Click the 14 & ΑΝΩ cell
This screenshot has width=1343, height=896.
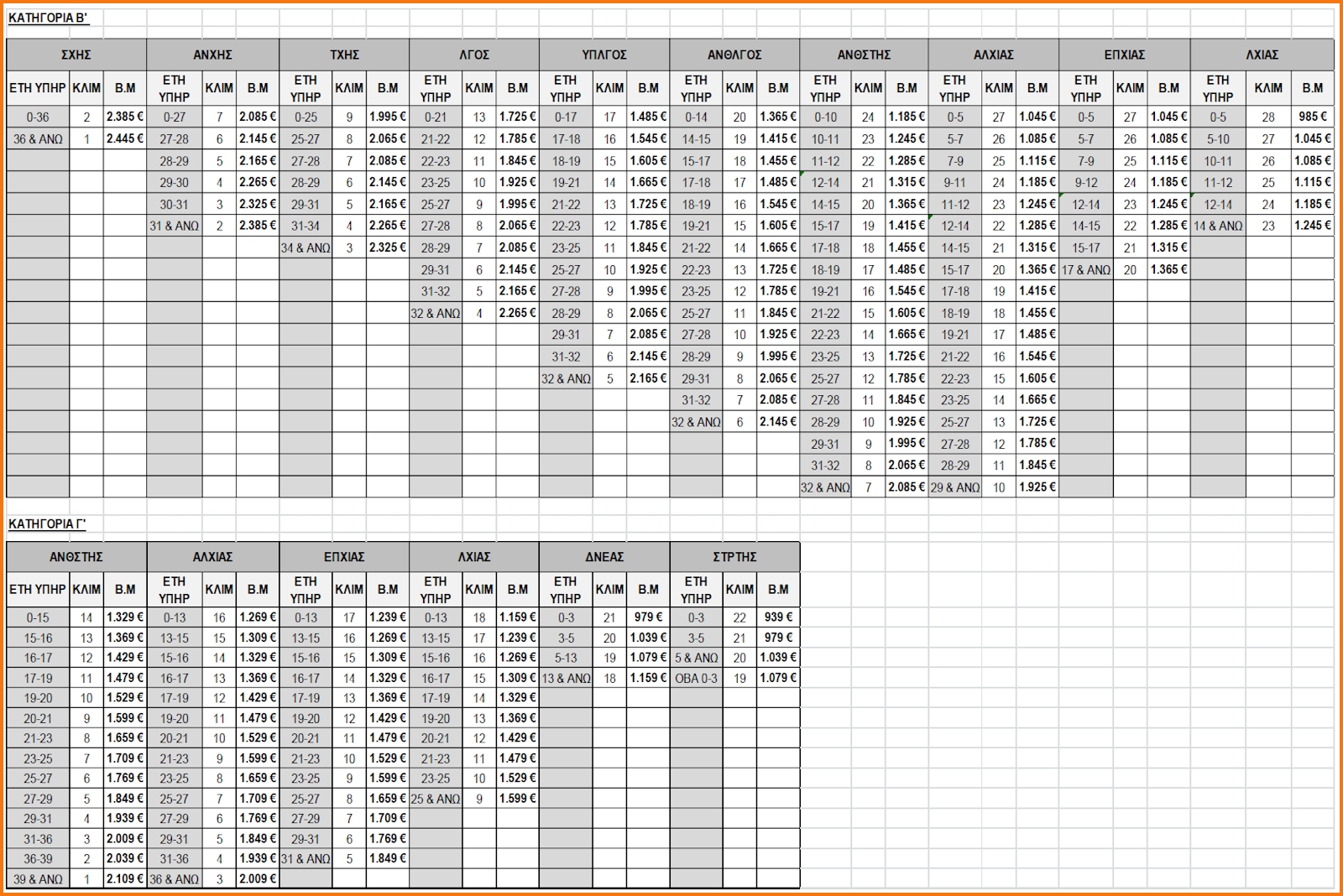pyautogui.click(x=1218, y=226)
